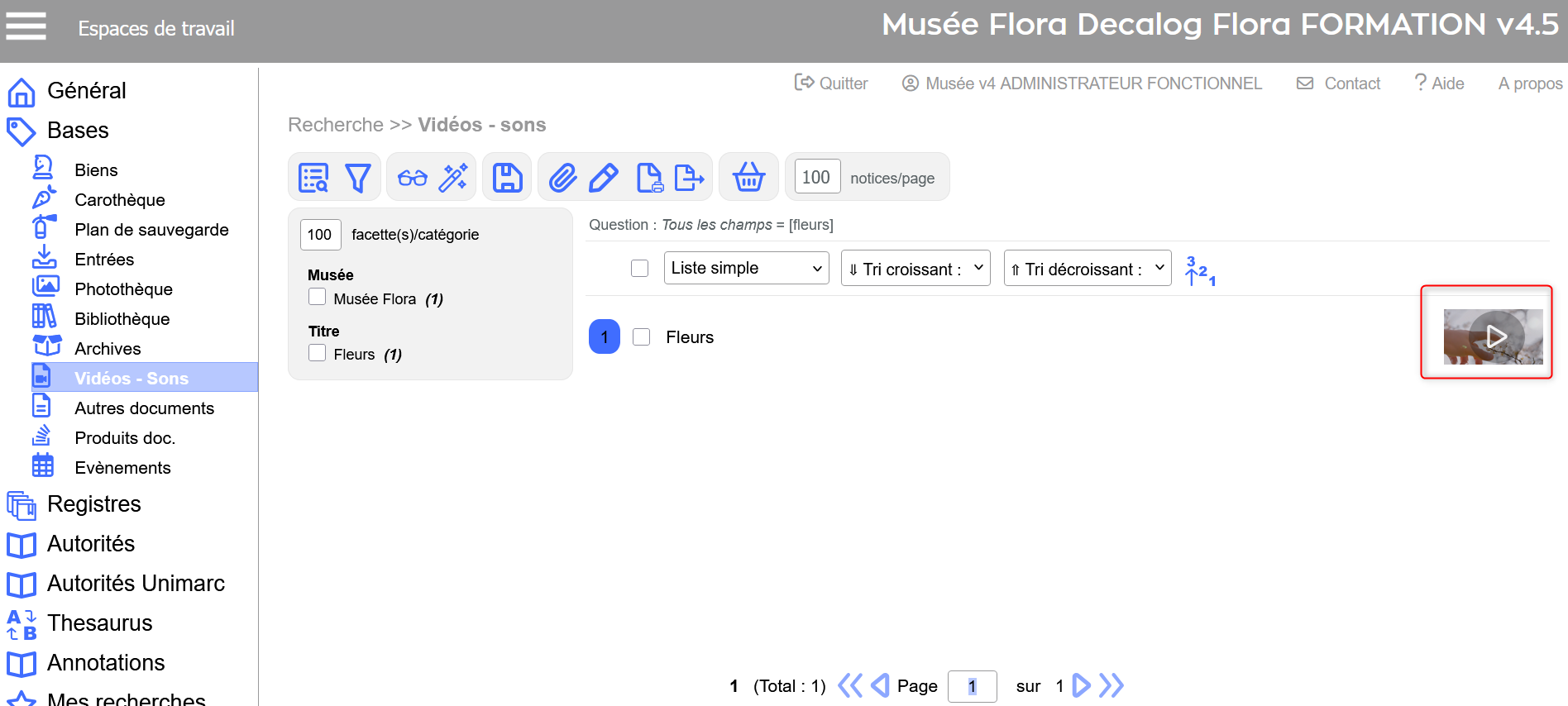Click the floppy disk save icon
The image size is (1568, 706).
click(x=507, y=178)
